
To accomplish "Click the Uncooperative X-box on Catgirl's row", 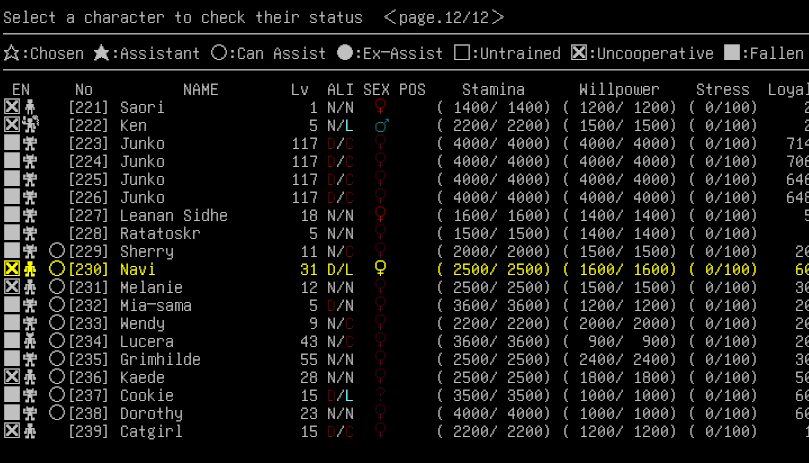I will [x=12, y=431].
